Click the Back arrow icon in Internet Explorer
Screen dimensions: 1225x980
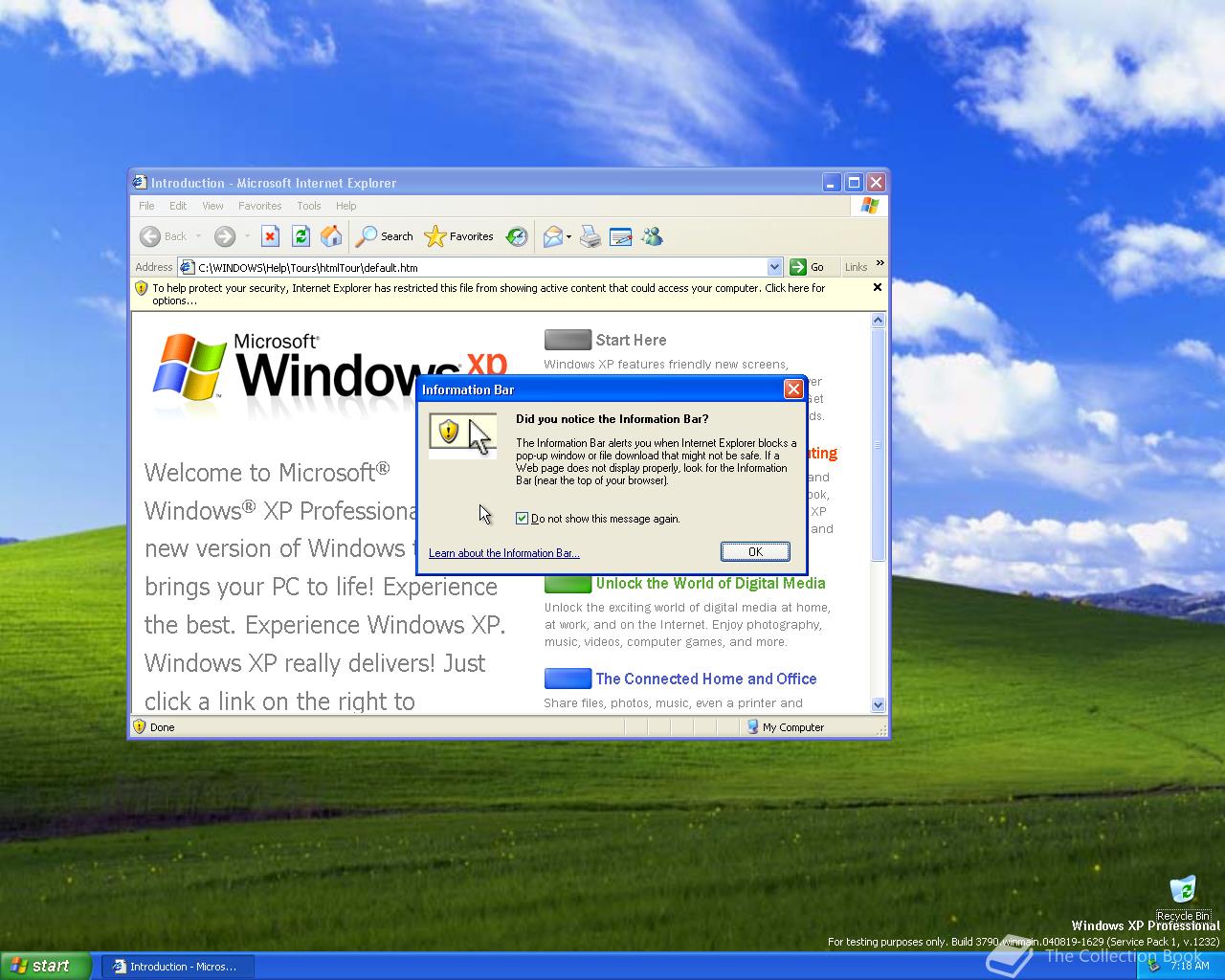(149, 236)
